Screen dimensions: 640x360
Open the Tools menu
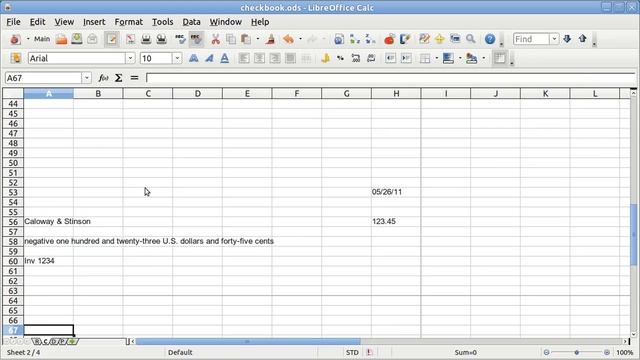pyautogui.click(x=162, y=22)
